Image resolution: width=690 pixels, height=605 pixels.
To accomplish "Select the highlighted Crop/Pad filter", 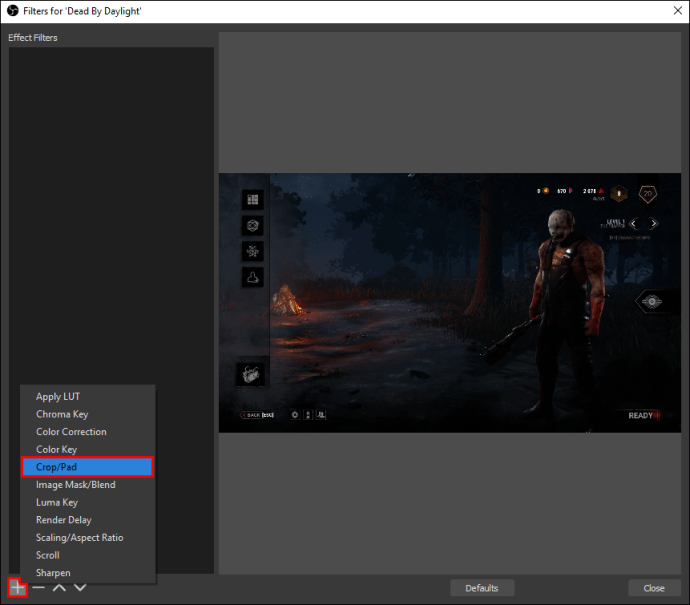I will point(88,467).
